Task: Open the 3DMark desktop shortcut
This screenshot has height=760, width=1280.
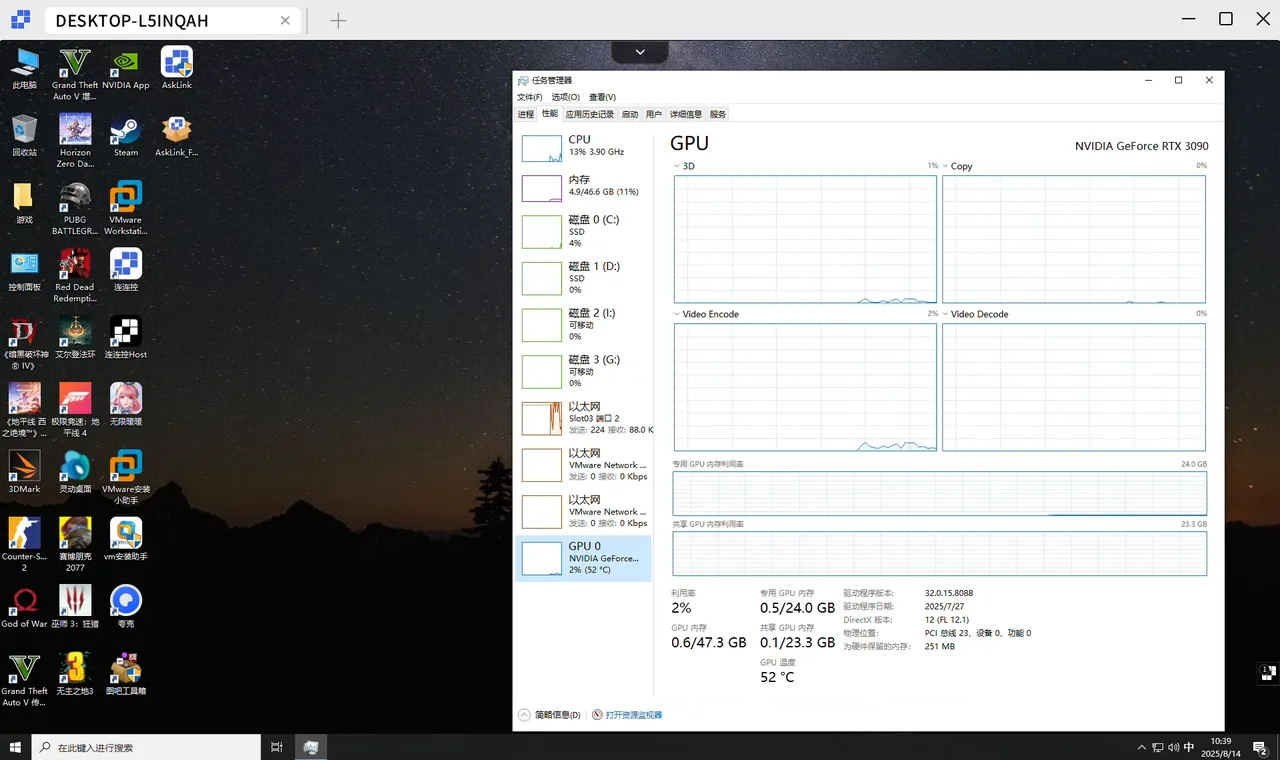Action: (x=24, y=472)
